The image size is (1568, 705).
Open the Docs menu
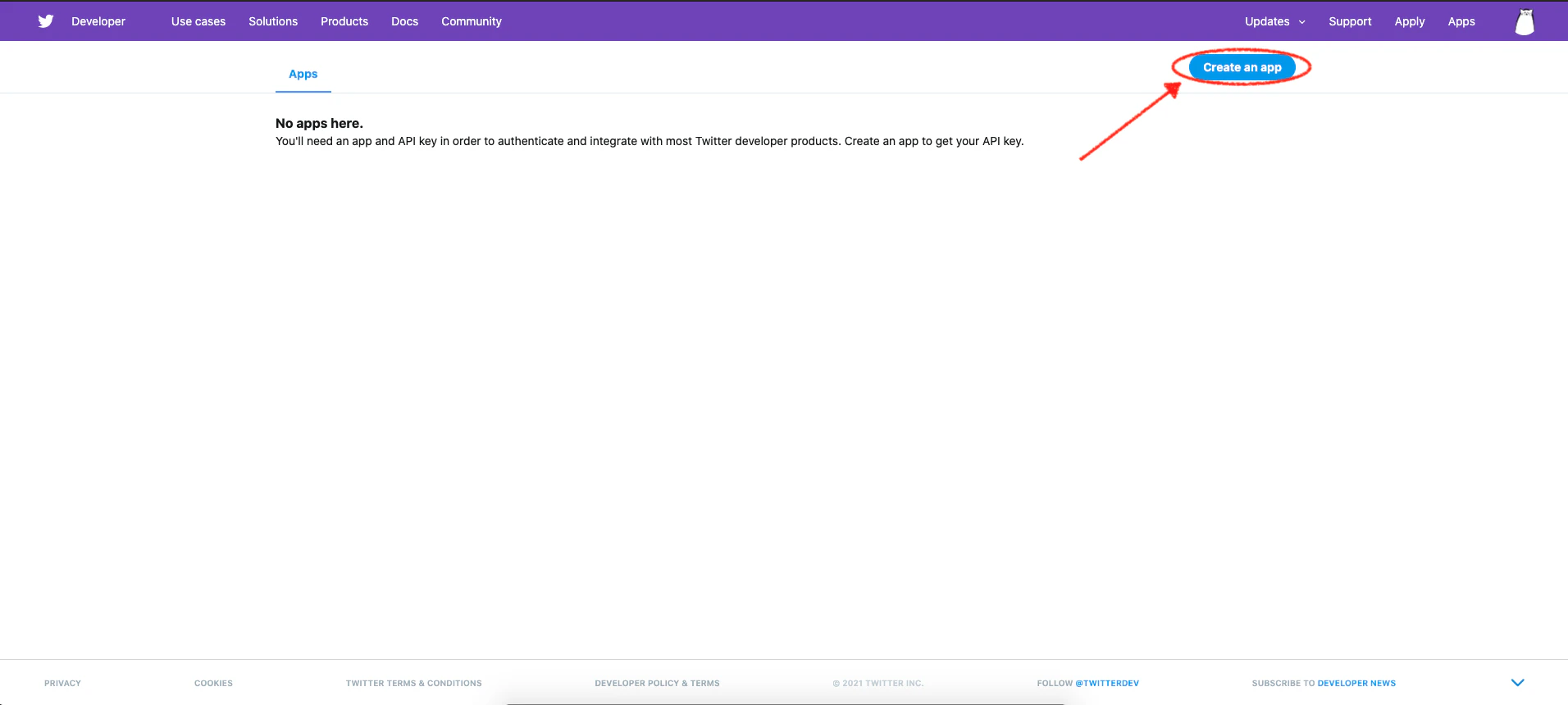404,21
